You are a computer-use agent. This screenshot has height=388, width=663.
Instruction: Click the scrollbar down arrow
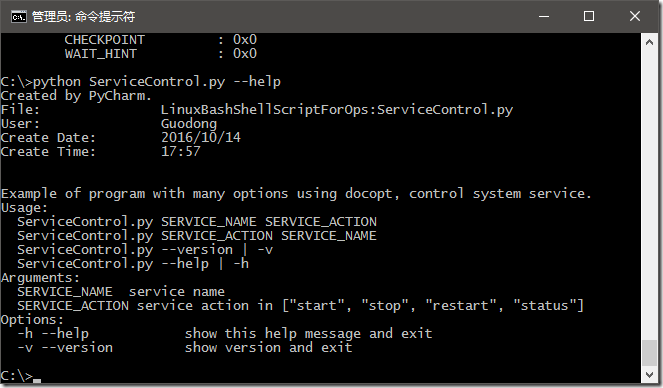point(649,374)
